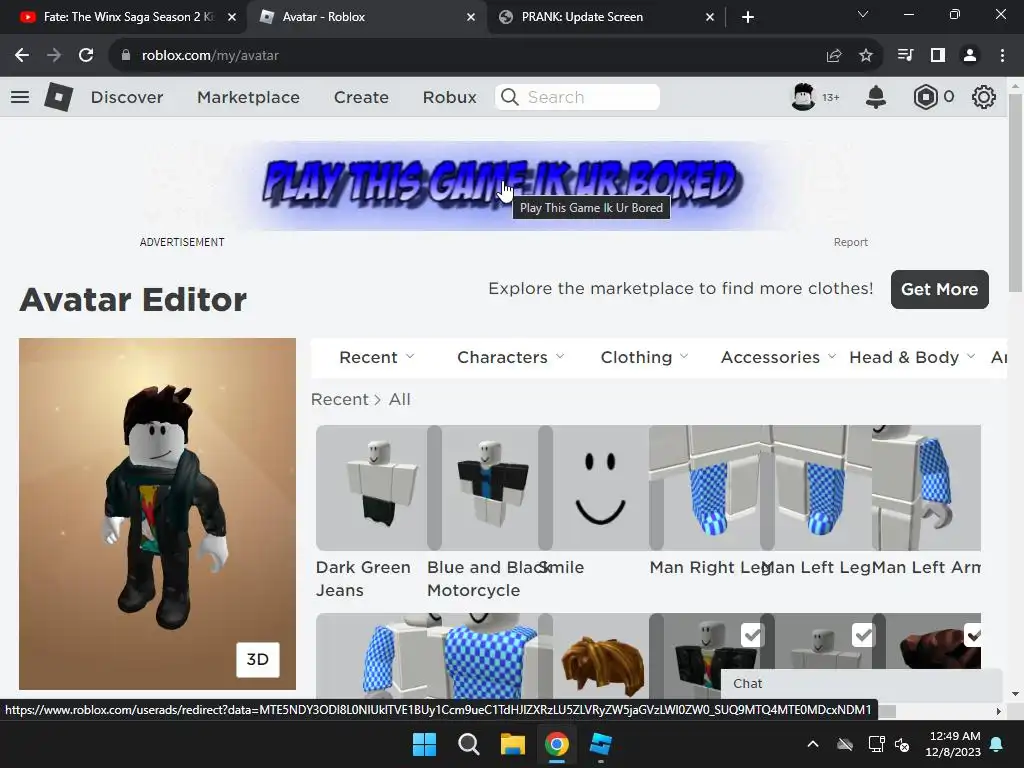Click the browser forward arrow

click(54, 56)
